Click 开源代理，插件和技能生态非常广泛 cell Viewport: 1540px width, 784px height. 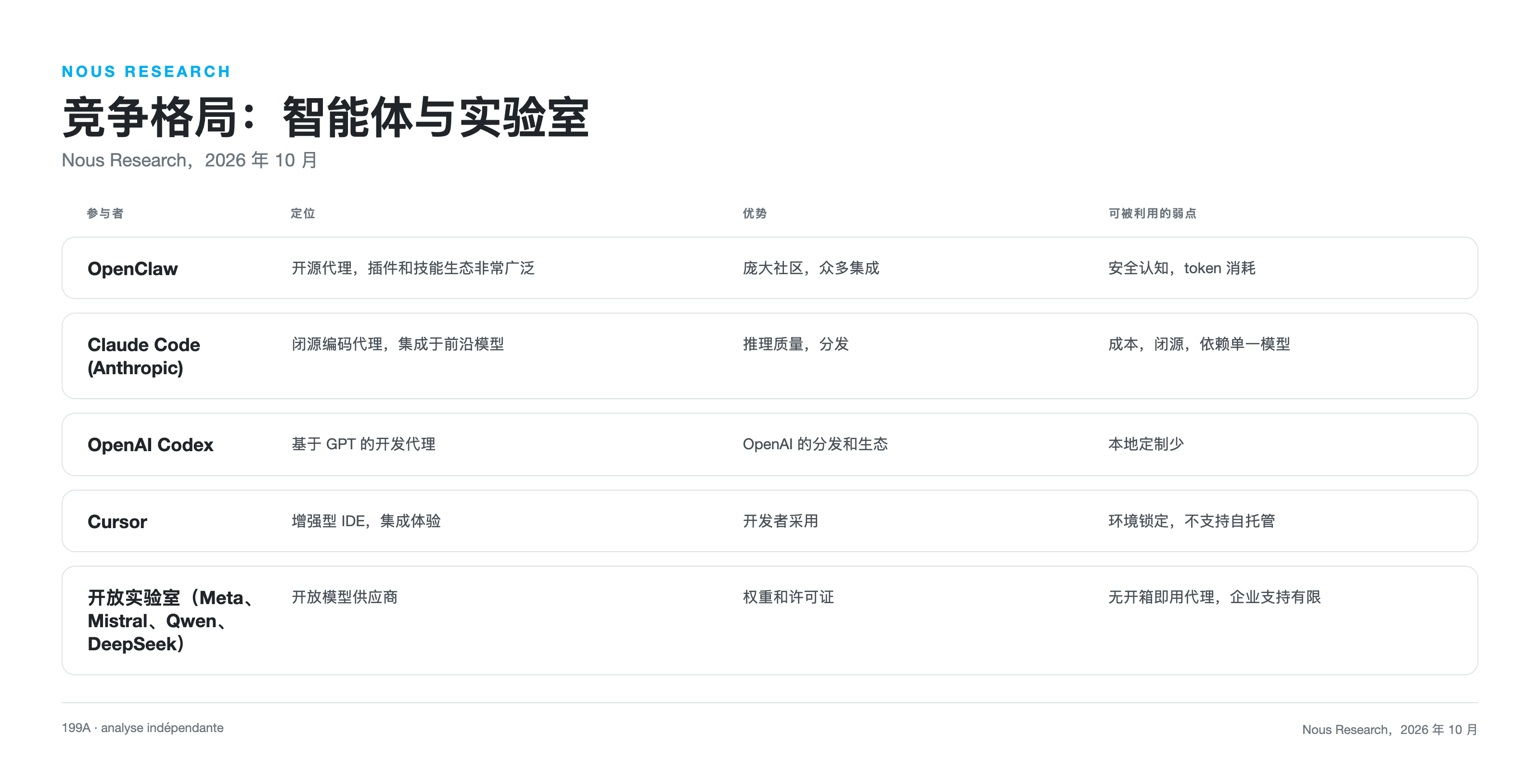click(413, 268)
